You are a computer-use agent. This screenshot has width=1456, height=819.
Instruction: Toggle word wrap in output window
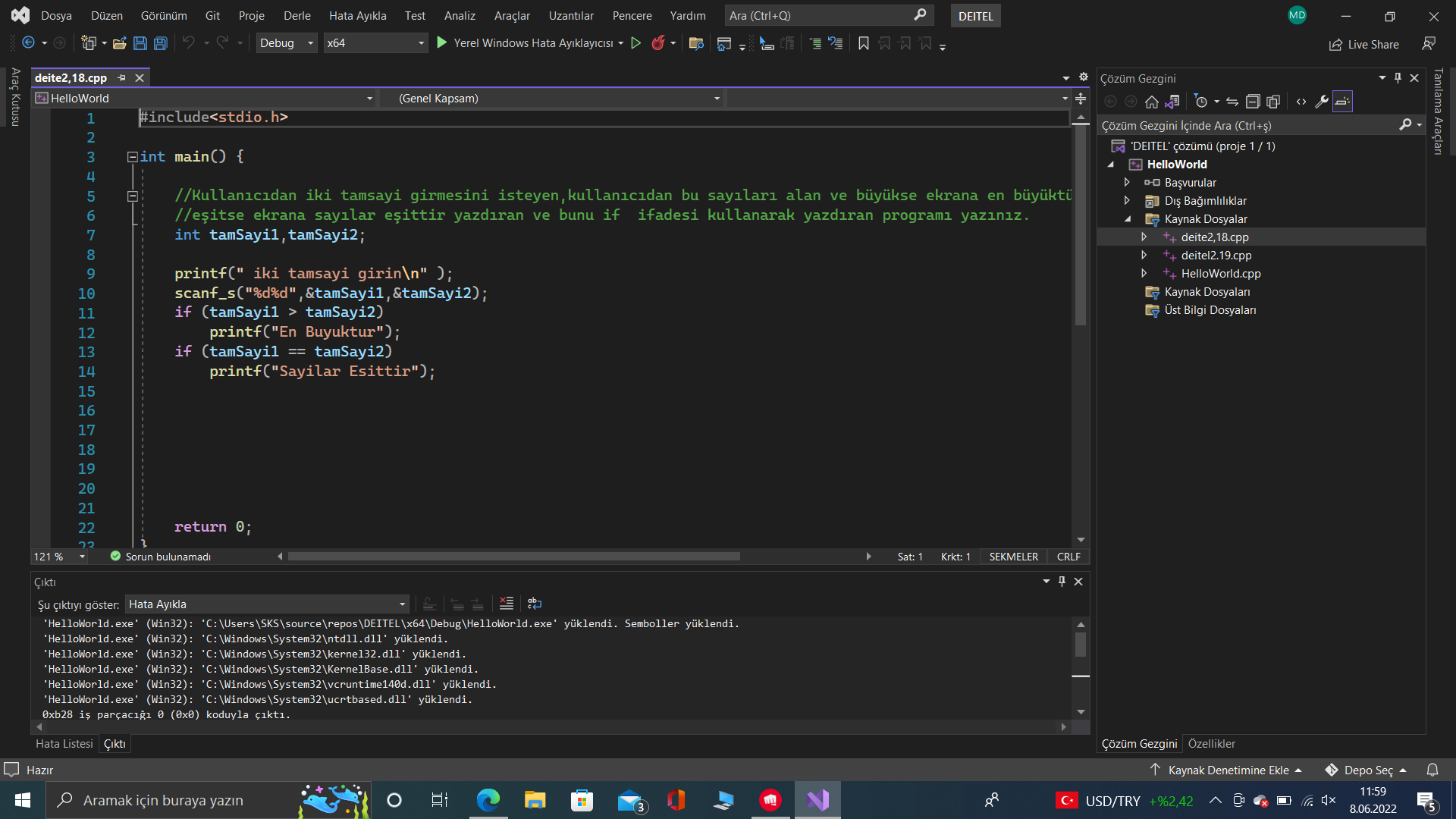(x=535, y=604)
